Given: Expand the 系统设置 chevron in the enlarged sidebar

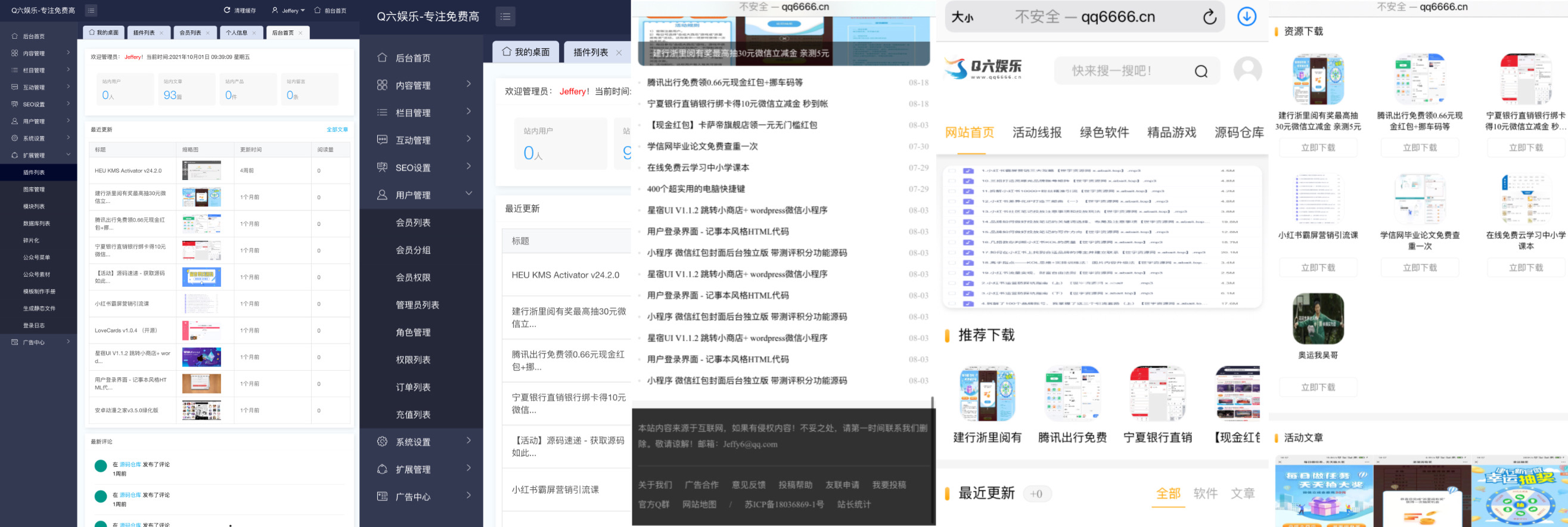Looking at the screenshot, I should pyautogui.click(x=468, y=441).
